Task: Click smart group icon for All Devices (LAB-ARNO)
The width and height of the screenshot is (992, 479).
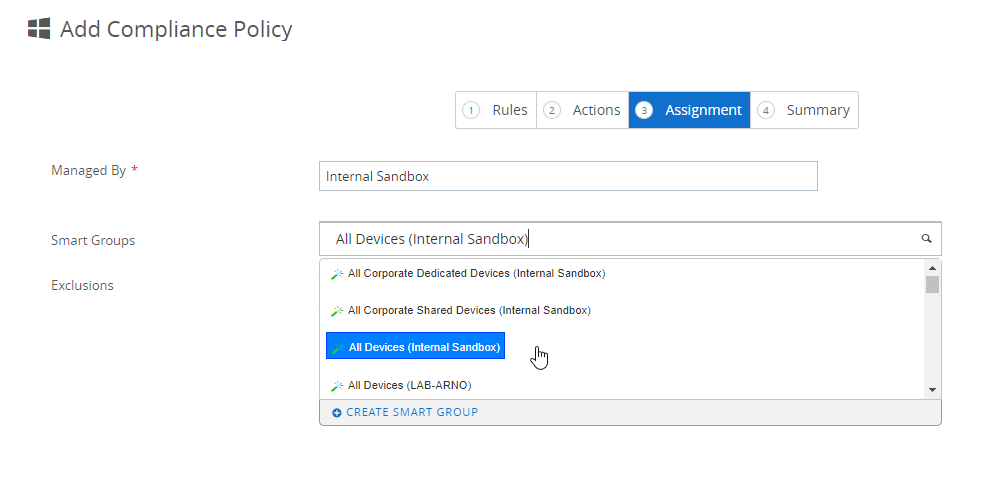Action: (x=337, y=386)
